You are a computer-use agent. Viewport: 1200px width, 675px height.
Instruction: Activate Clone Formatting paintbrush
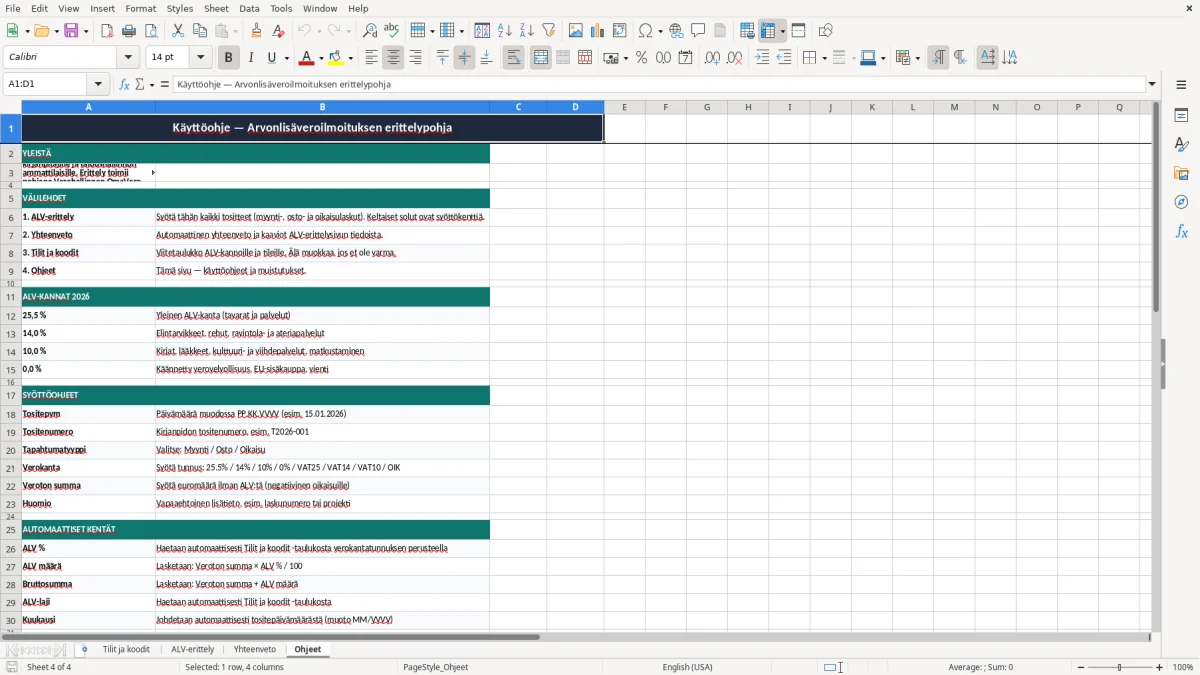pyautogui.click(x=257, y=31)
